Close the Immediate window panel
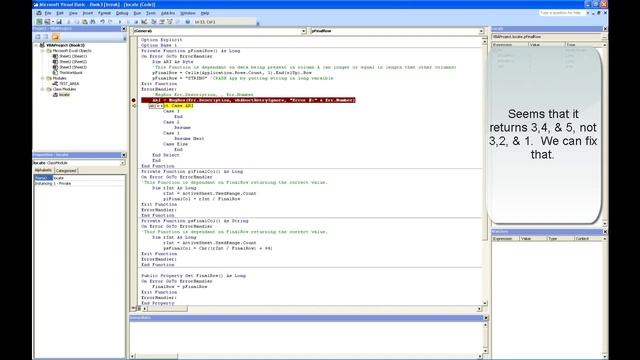640x360 pixels. tap(486, 318)
